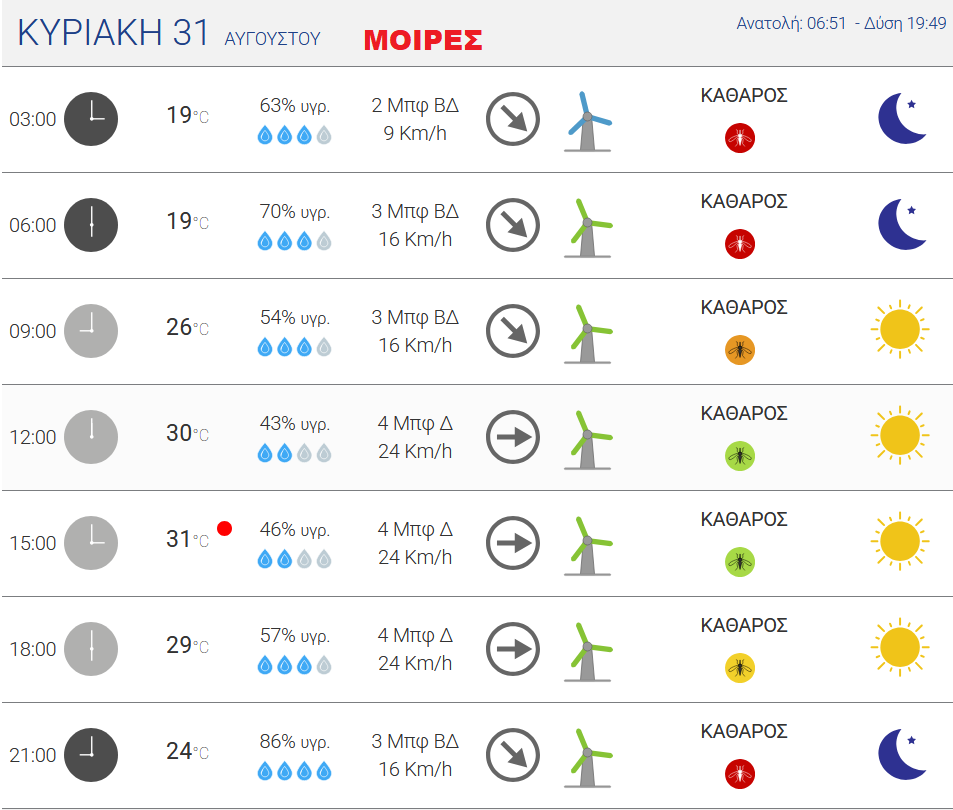Click the orange mosquito indicator at 09:00

point(740,350)
